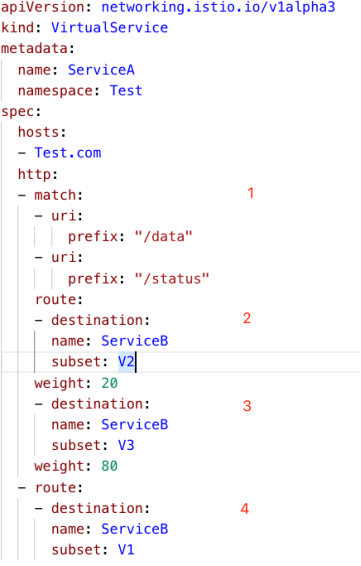This screenshot has height=566, width=361.
Task: Click the ServiceA name value
Action: tap(101, 70)
